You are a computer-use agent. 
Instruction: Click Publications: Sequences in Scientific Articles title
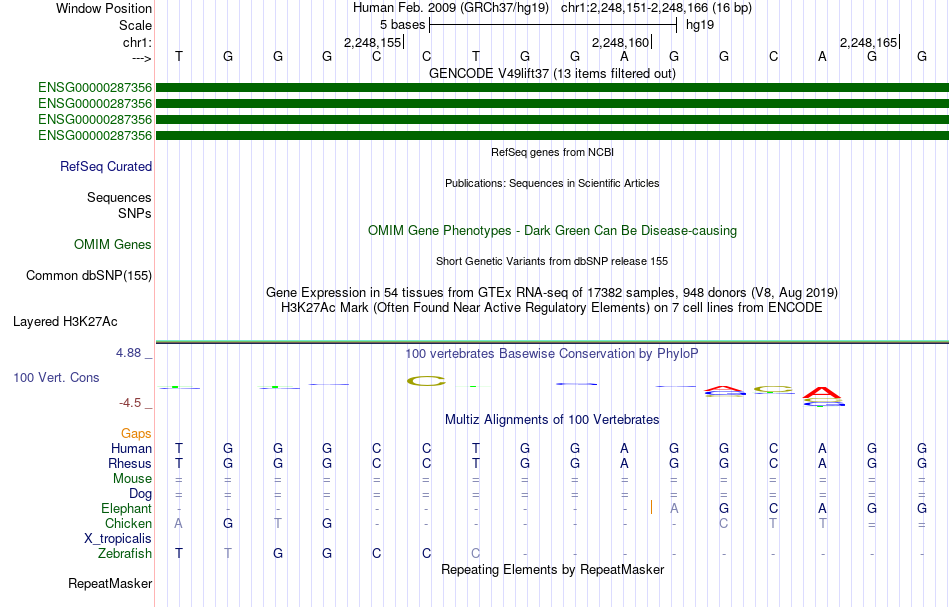click(x=552, y=184)
